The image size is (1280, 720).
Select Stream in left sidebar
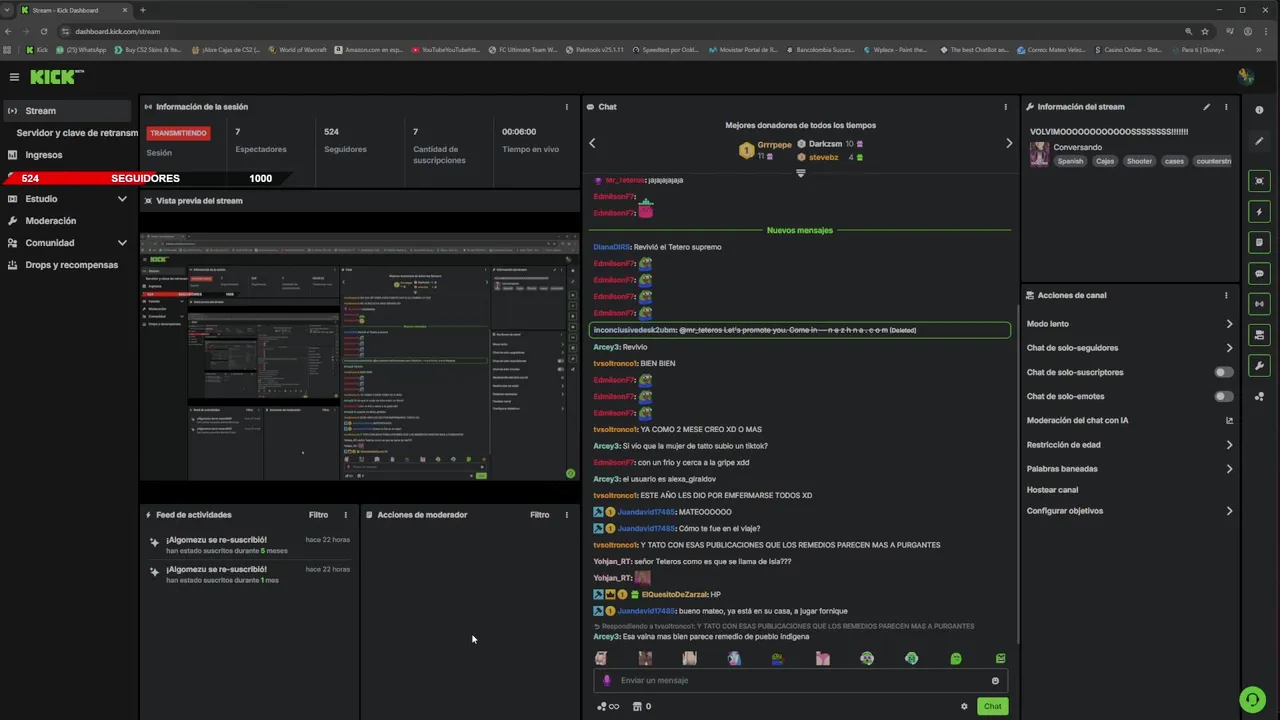[68, 111]
